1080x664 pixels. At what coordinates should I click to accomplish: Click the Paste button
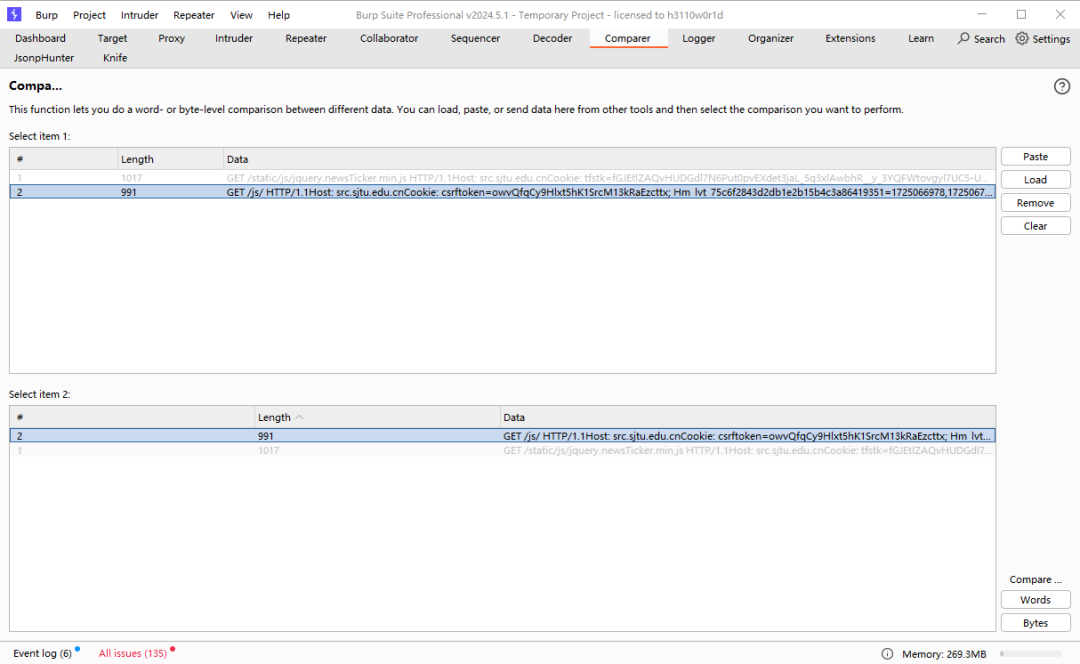[1035, 156]
